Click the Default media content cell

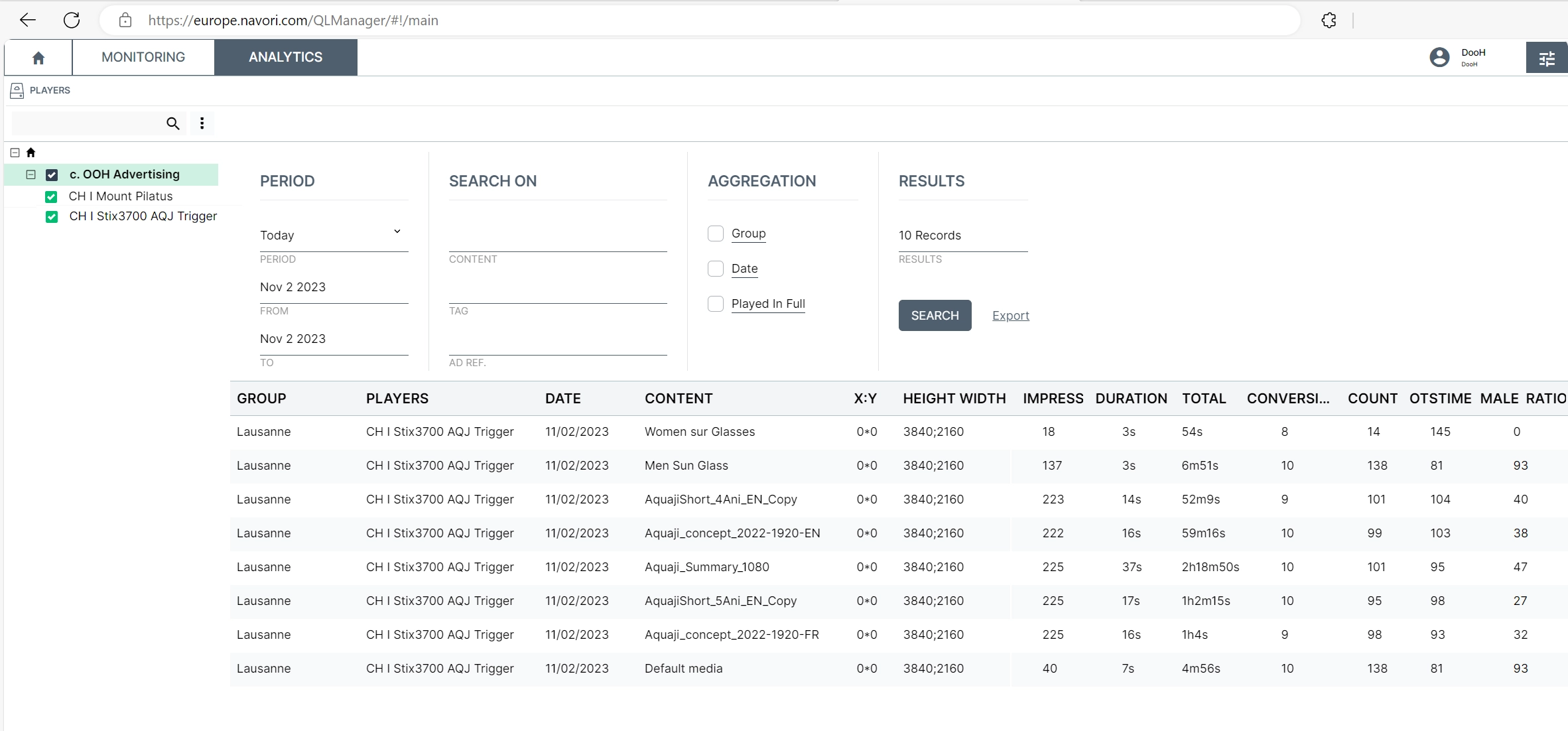click(x=684, y=669)
